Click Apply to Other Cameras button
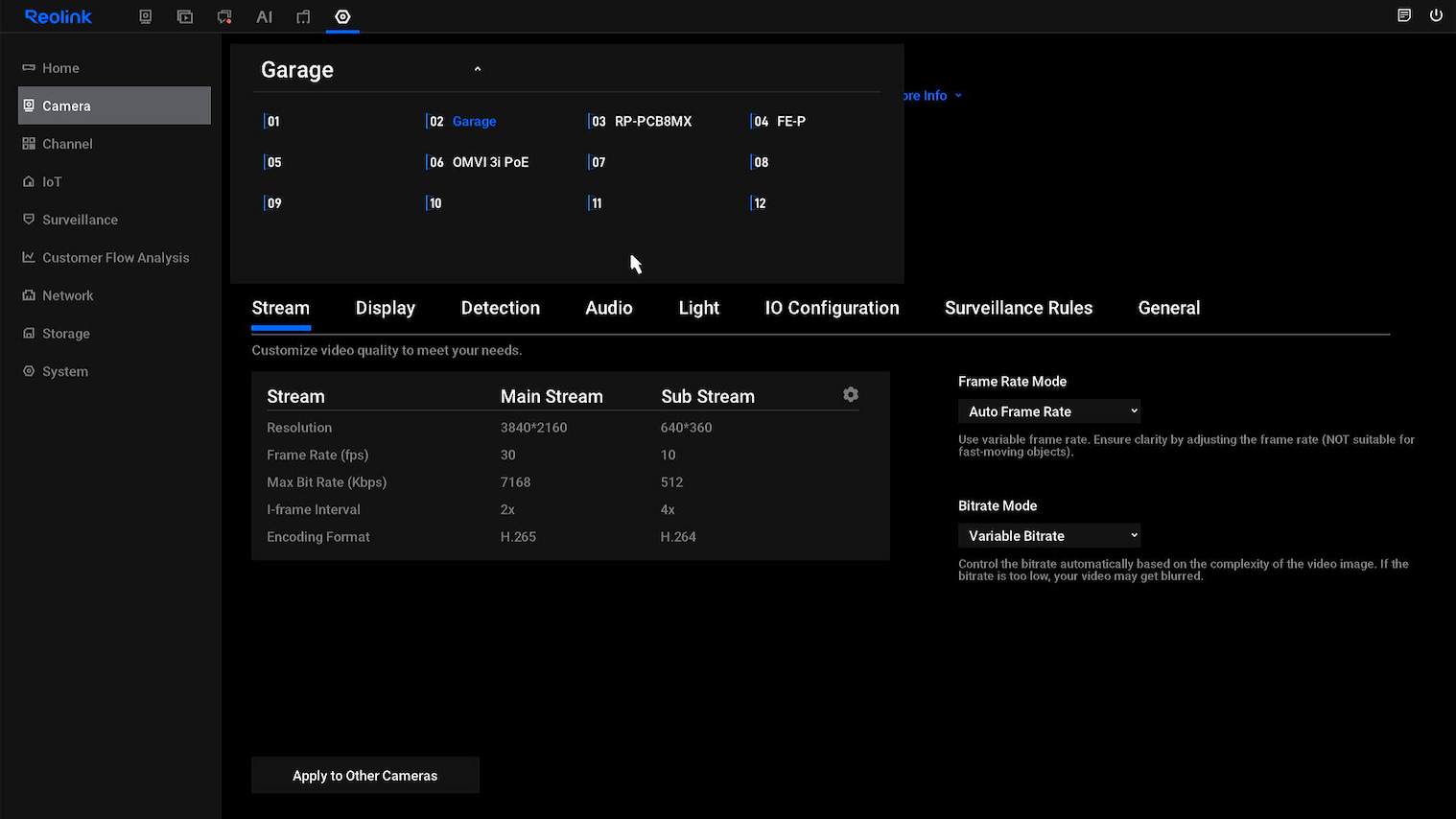This screenshot has width=1456, height=819. (365, 776)
